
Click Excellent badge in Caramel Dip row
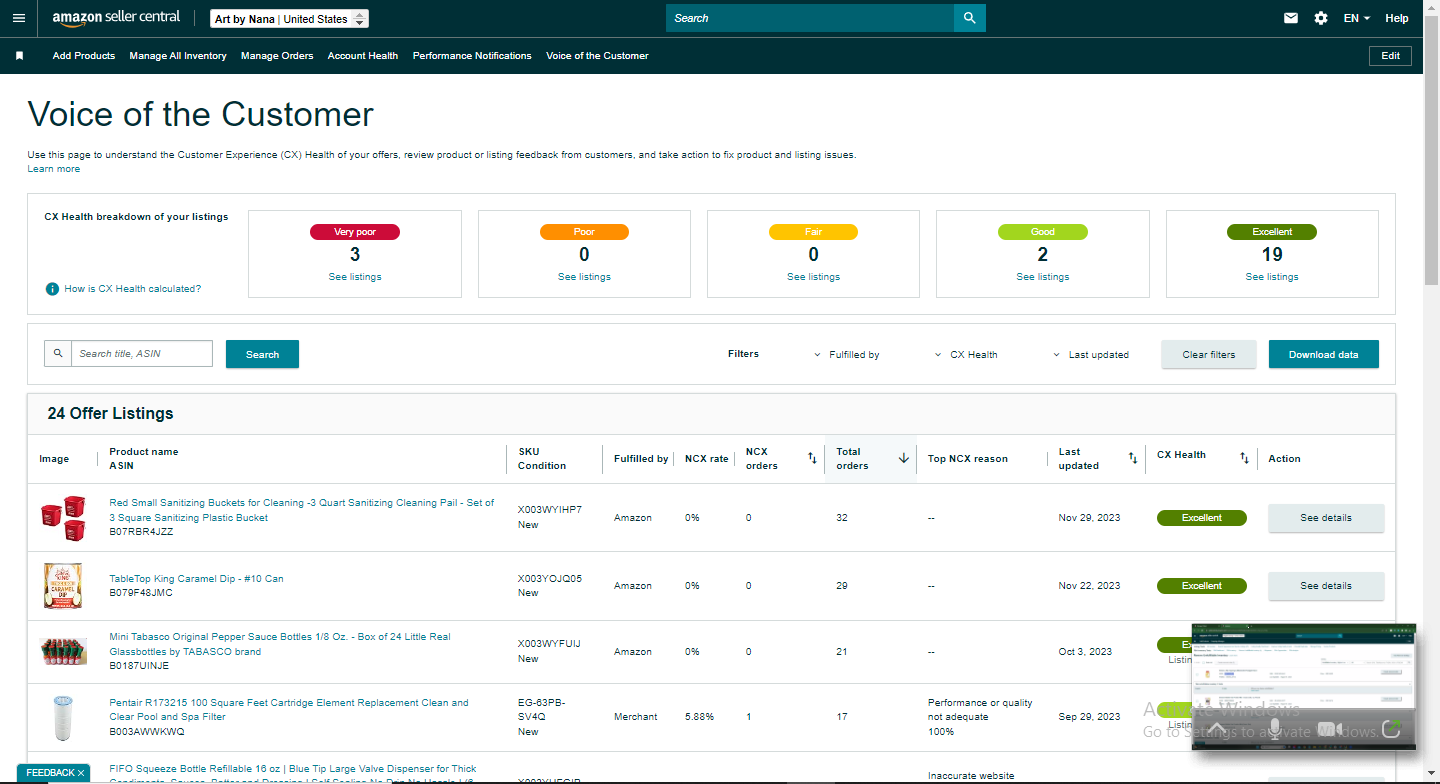coord(1202,586)
